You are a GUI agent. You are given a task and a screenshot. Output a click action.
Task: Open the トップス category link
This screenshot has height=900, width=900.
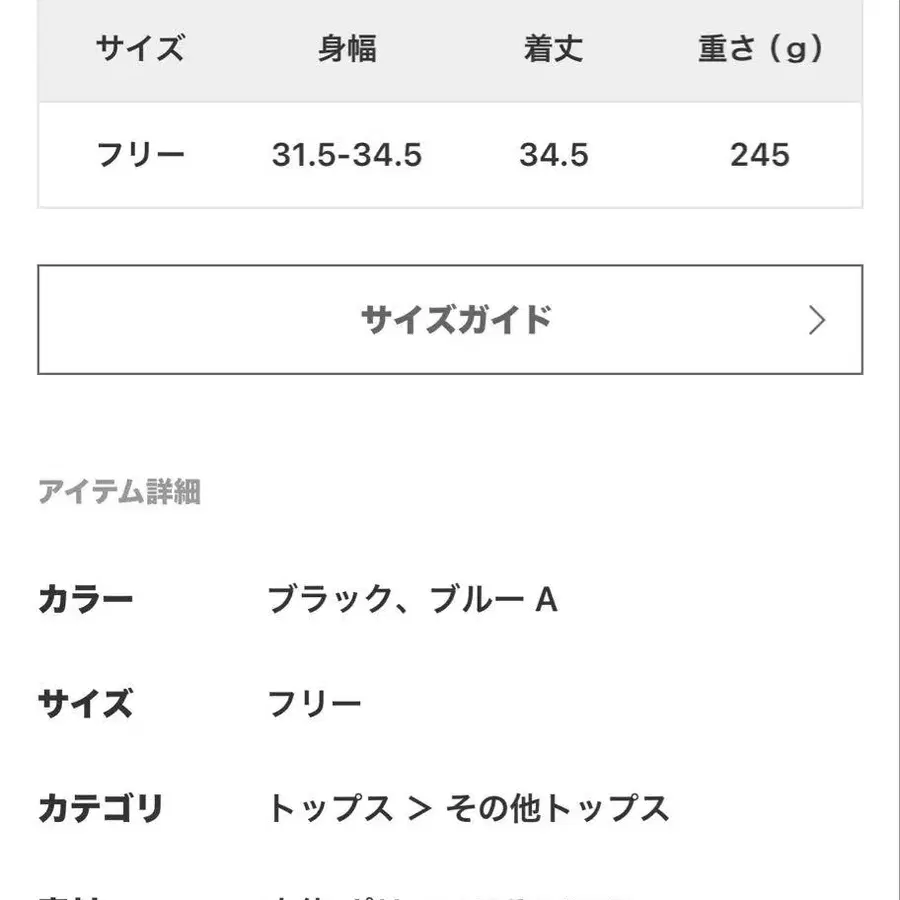point(330,808)
